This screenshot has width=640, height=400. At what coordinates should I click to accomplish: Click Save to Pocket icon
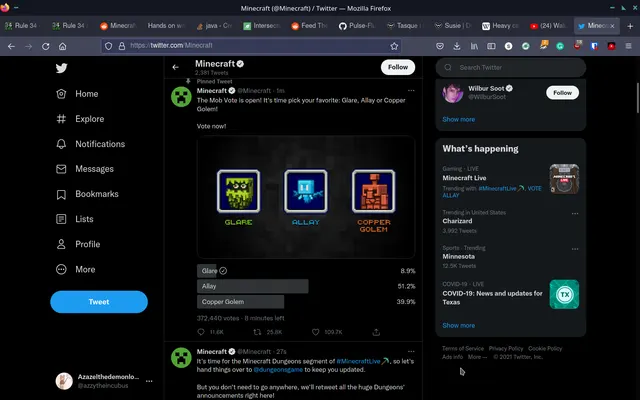[x=440, y=46]
